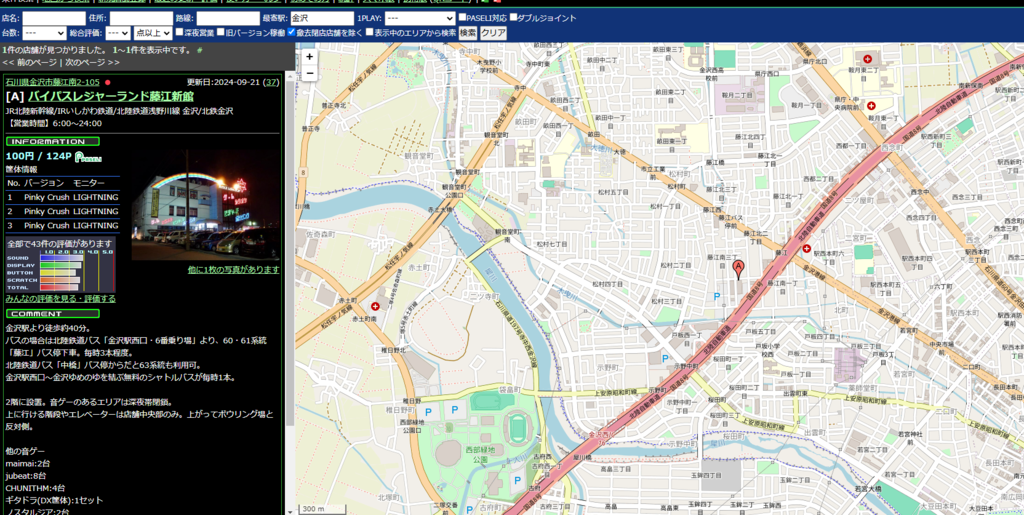This screenshot has height=515, width=1024.
Task: Click parking P icon west of 藤江一丁目
Action: pyautogui.click(x=717, y=296)
